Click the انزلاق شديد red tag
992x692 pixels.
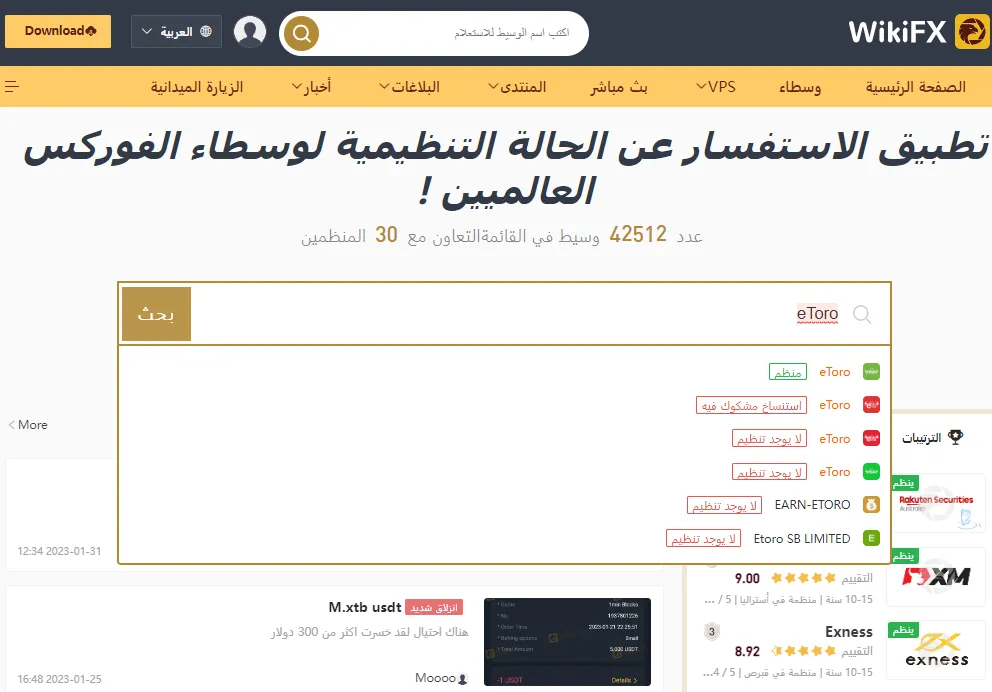point(434,607)
